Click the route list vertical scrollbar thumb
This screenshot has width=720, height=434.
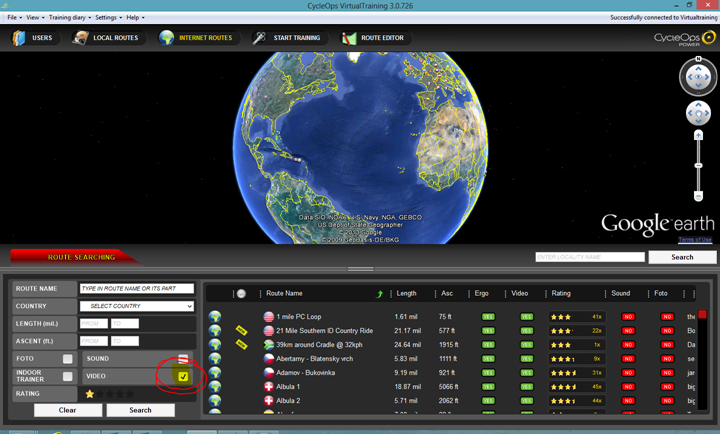point(702,314)
